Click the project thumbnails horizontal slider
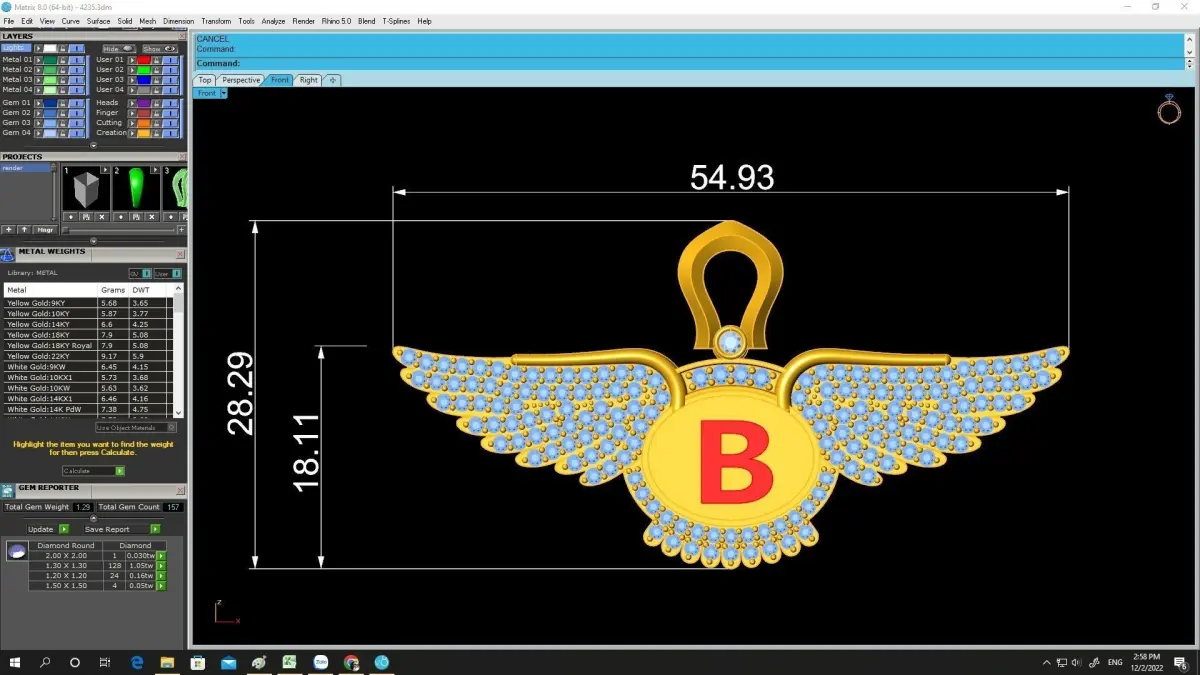The image size is (1200, 675). pos(118,230)
